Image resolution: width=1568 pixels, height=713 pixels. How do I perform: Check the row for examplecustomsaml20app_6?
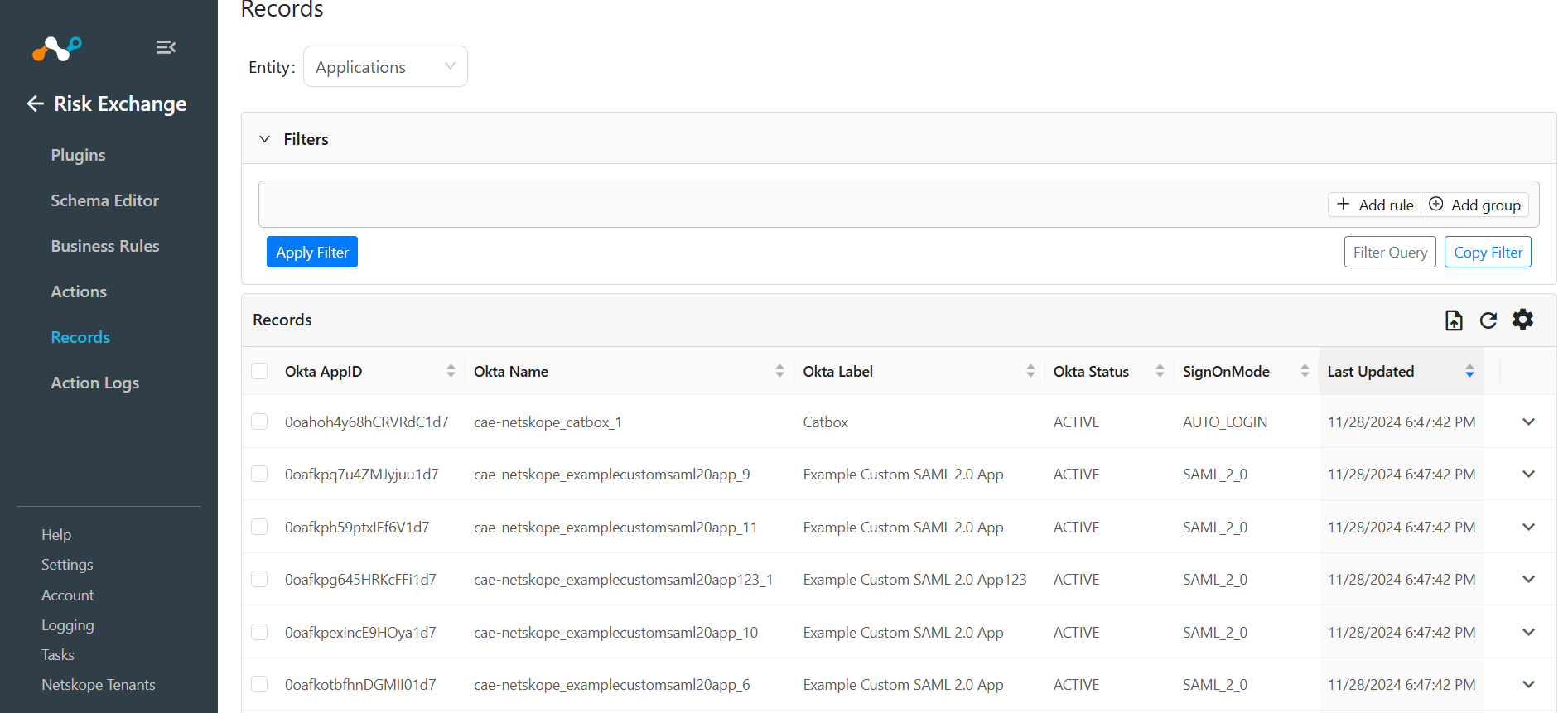point(259,684)
